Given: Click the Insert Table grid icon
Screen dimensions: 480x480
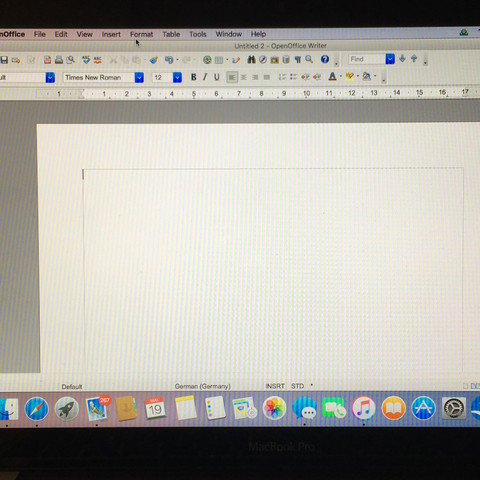Looking at the screenshot, I should point(219,60).
